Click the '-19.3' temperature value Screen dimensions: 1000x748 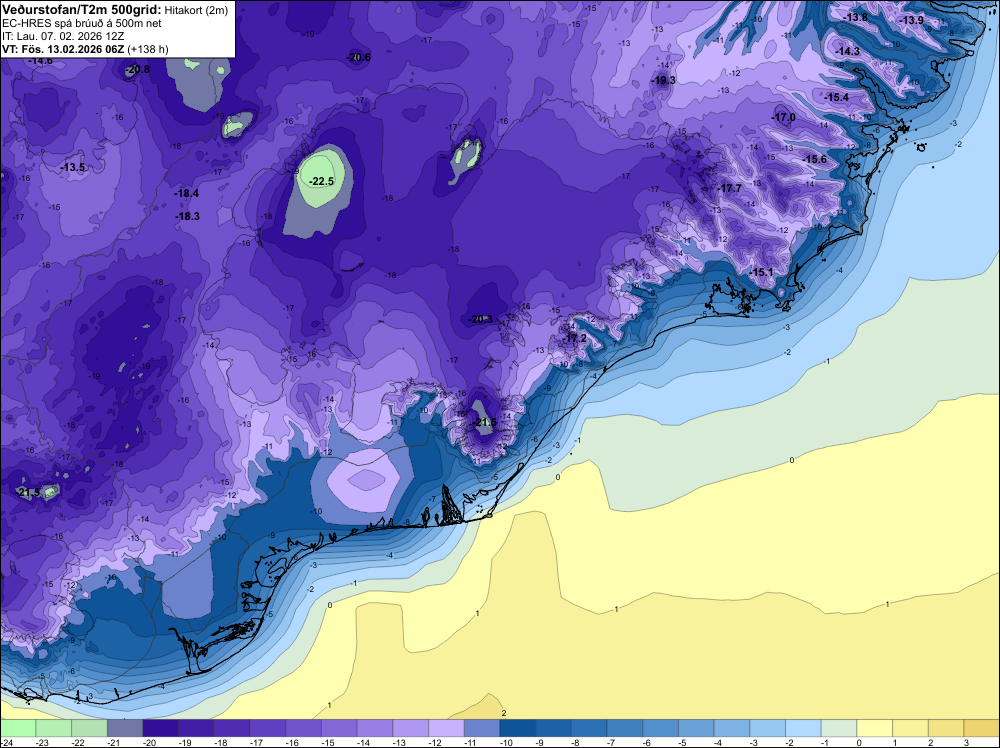pyautogui.click(x=663, y=80)
